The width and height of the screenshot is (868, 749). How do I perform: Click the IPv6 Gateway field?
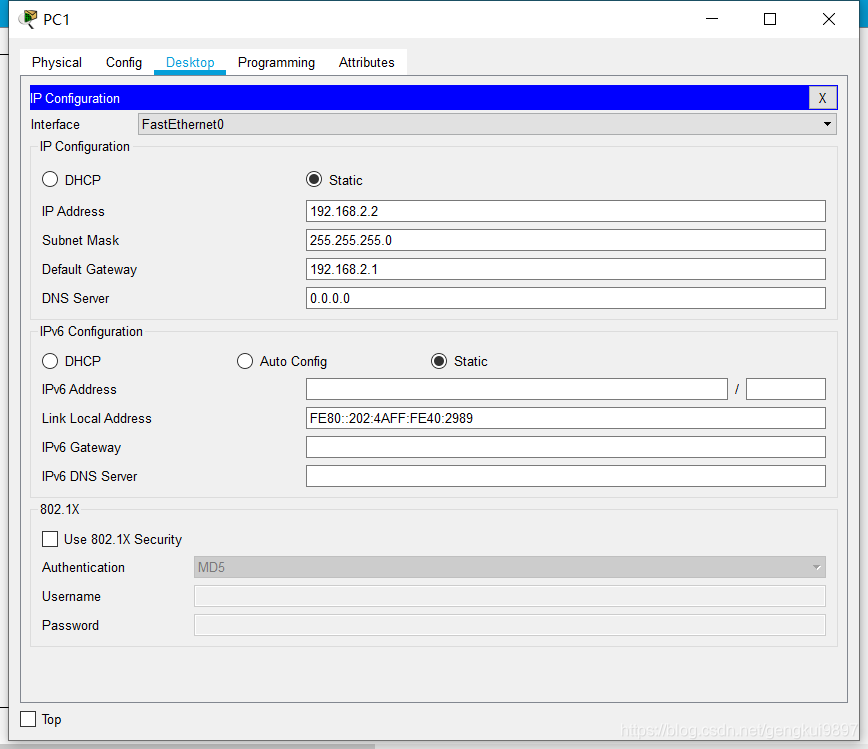point(565,447)
